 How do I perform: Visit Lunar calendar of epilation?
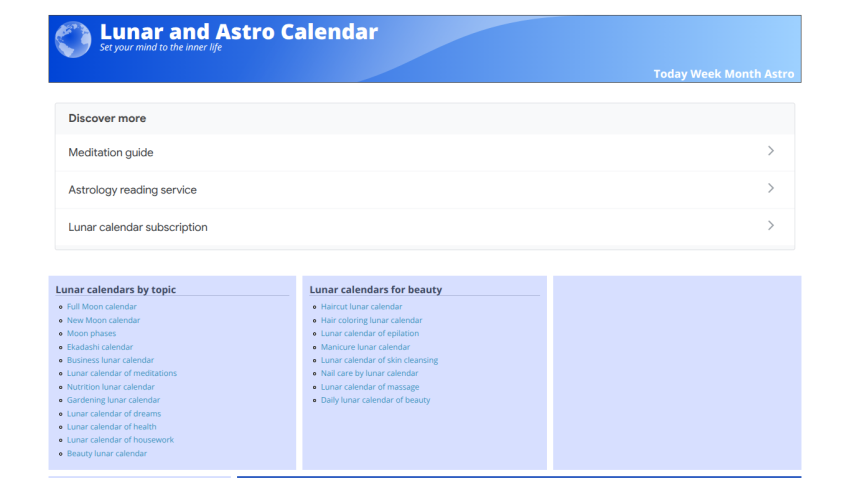(370, 333)
